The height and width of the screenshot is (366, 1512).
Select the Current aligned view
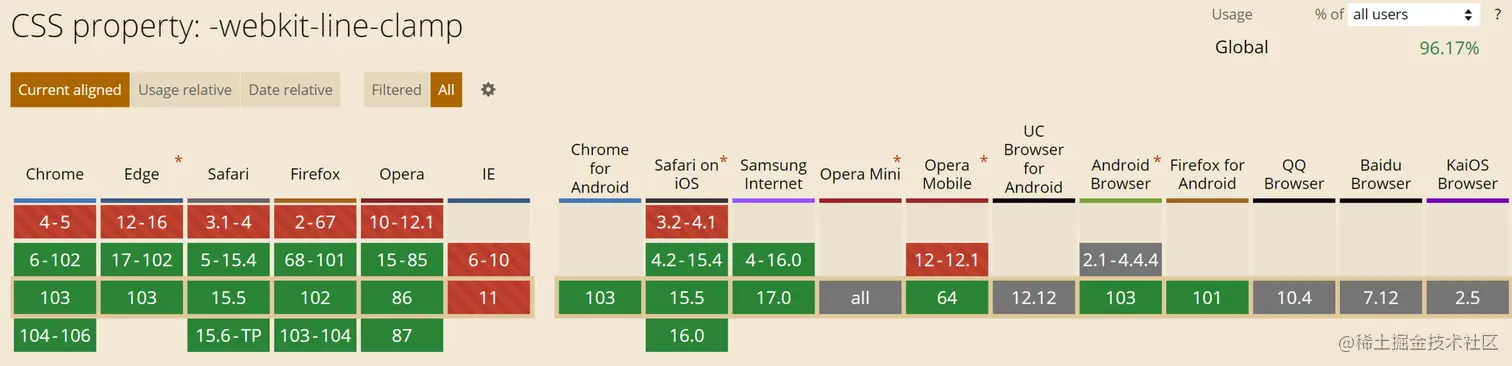70,89
